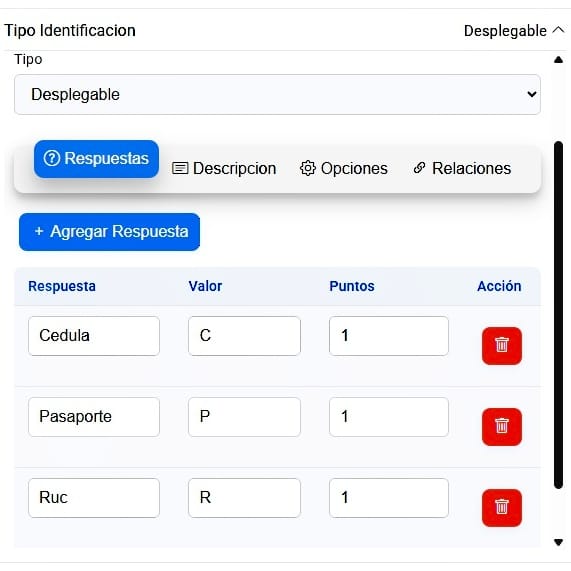Delete the Ruc answer row
Screen dimensions: 571x571
501,507
